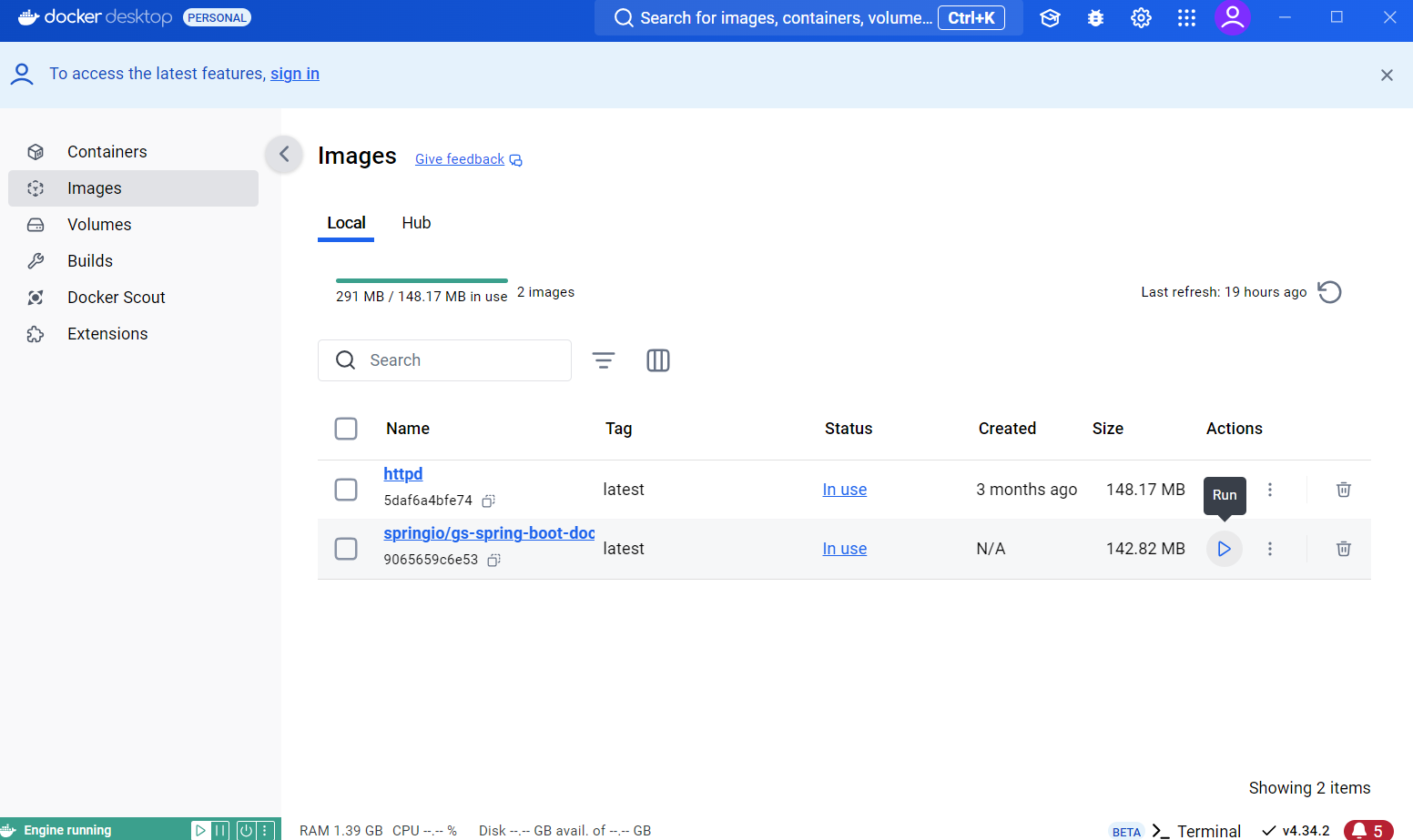Open the httpd image link
This screenshot has width=1413, height=840.
tap(403, 474)
